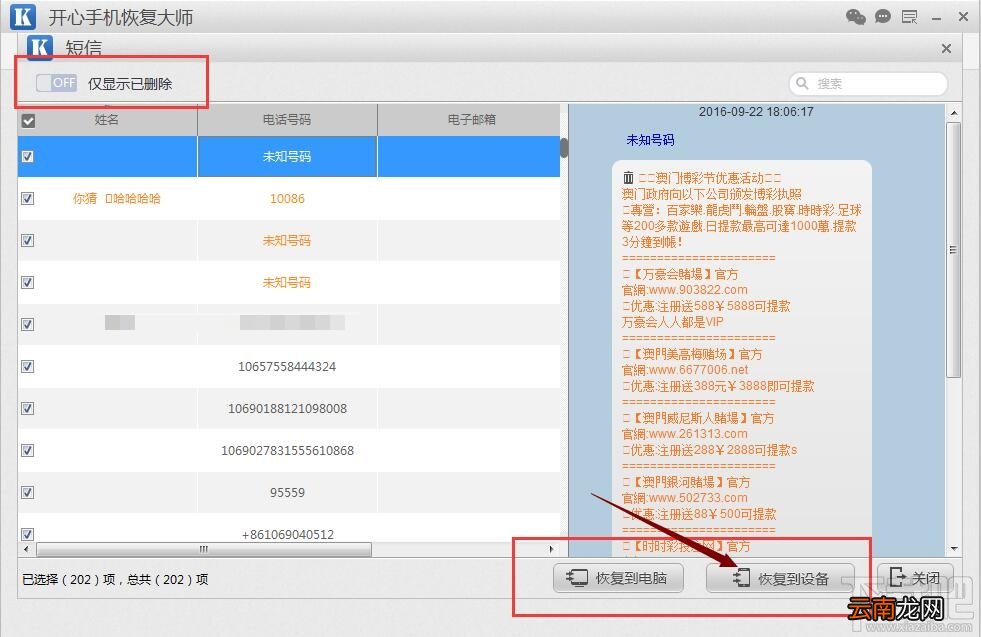
Task: Uncheck the checkbox for +861069040512
Action: point(28,534)
